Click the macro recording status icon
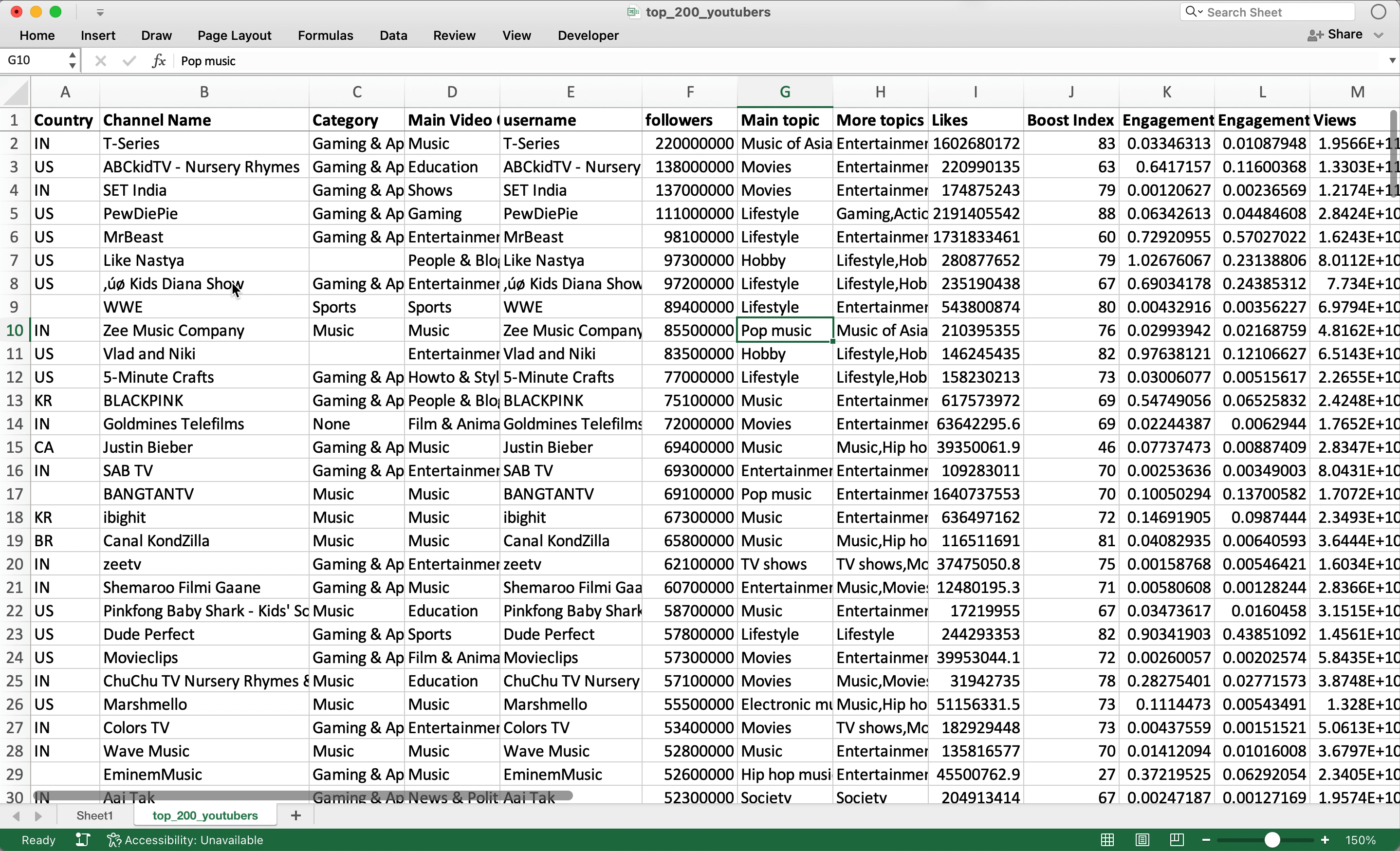 pos(83,840)
